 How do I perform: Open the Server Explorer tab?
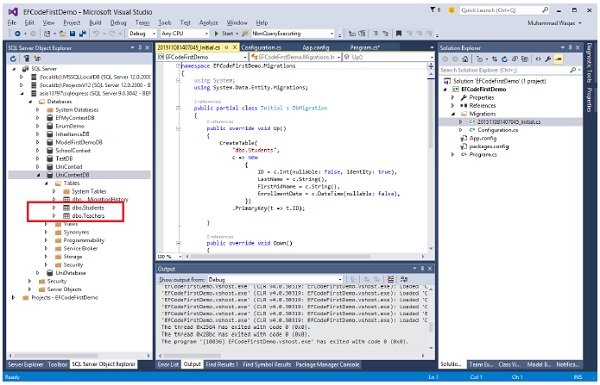pos(26,364)
